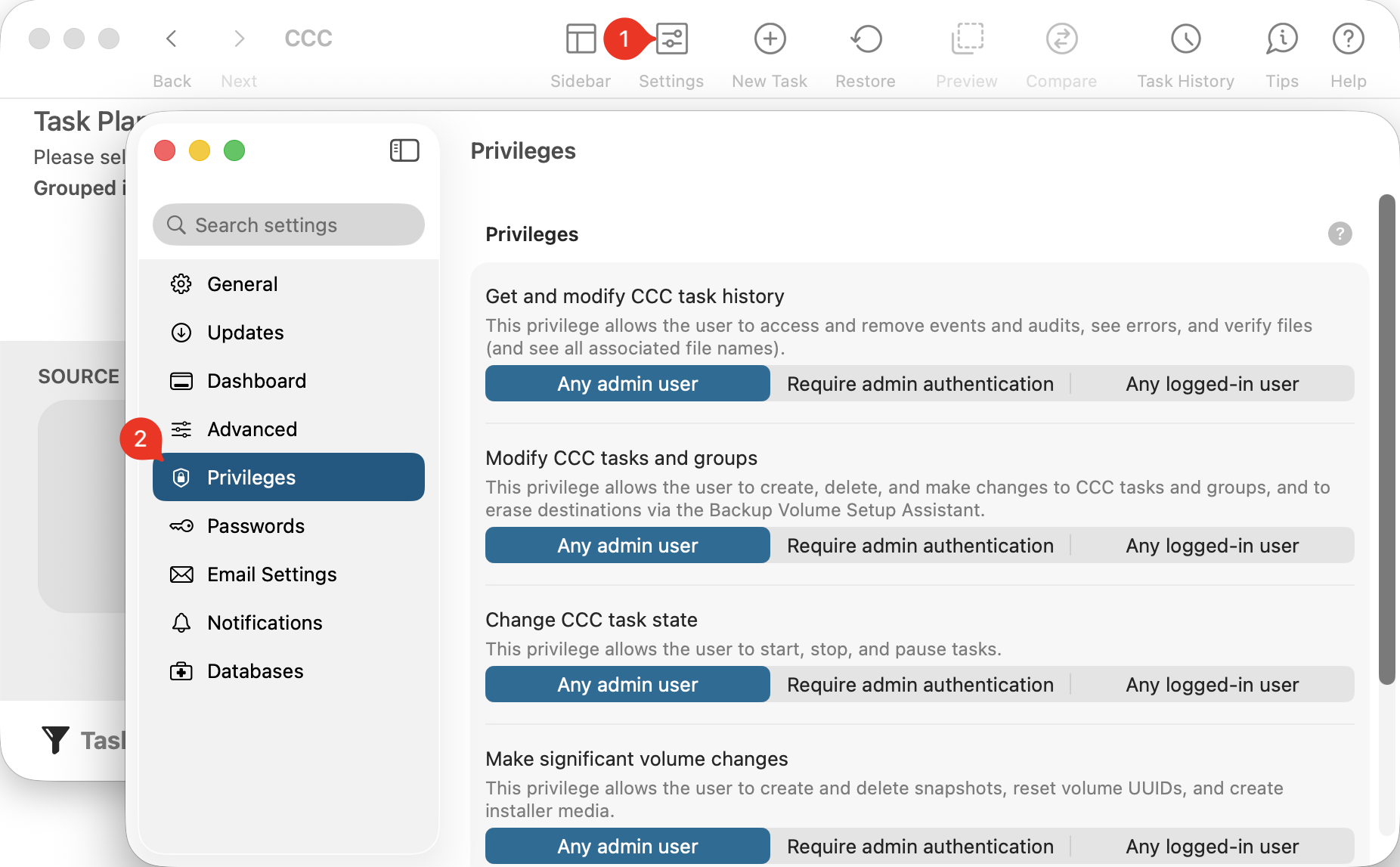Image resolution: width=1400 pixels, height=867 pixels.
Task: Click the 'Get and modify CCC task history' heading
Action: click(635, 296)
